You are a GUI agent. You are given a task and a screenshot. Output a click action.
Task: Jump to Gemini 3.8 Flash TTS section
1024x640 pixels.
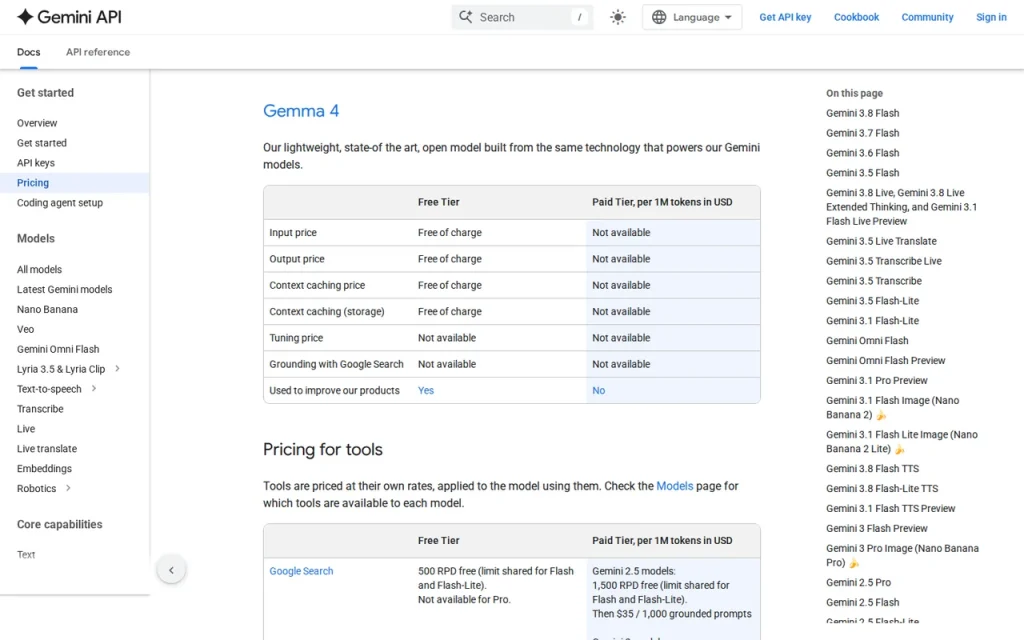click(872, 469)
